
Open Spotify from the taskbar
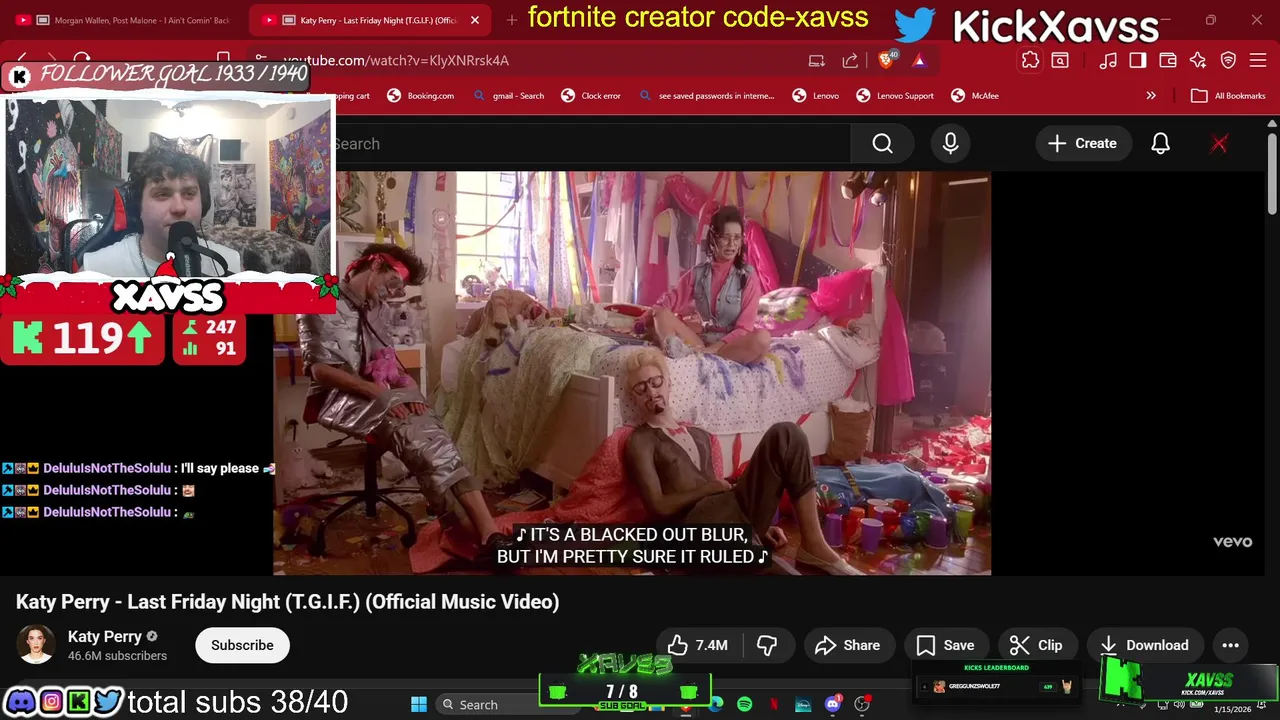point(744,705)
